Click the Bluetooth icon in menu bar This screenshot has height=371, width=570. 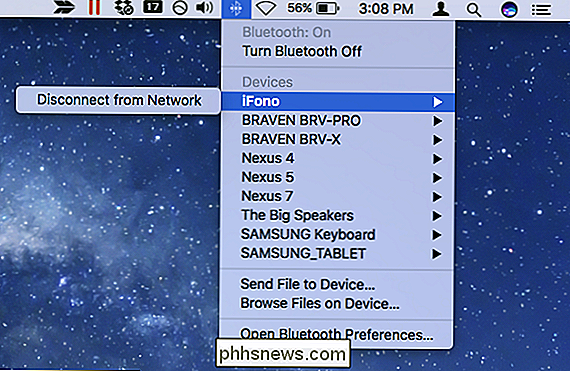point(236,8)
